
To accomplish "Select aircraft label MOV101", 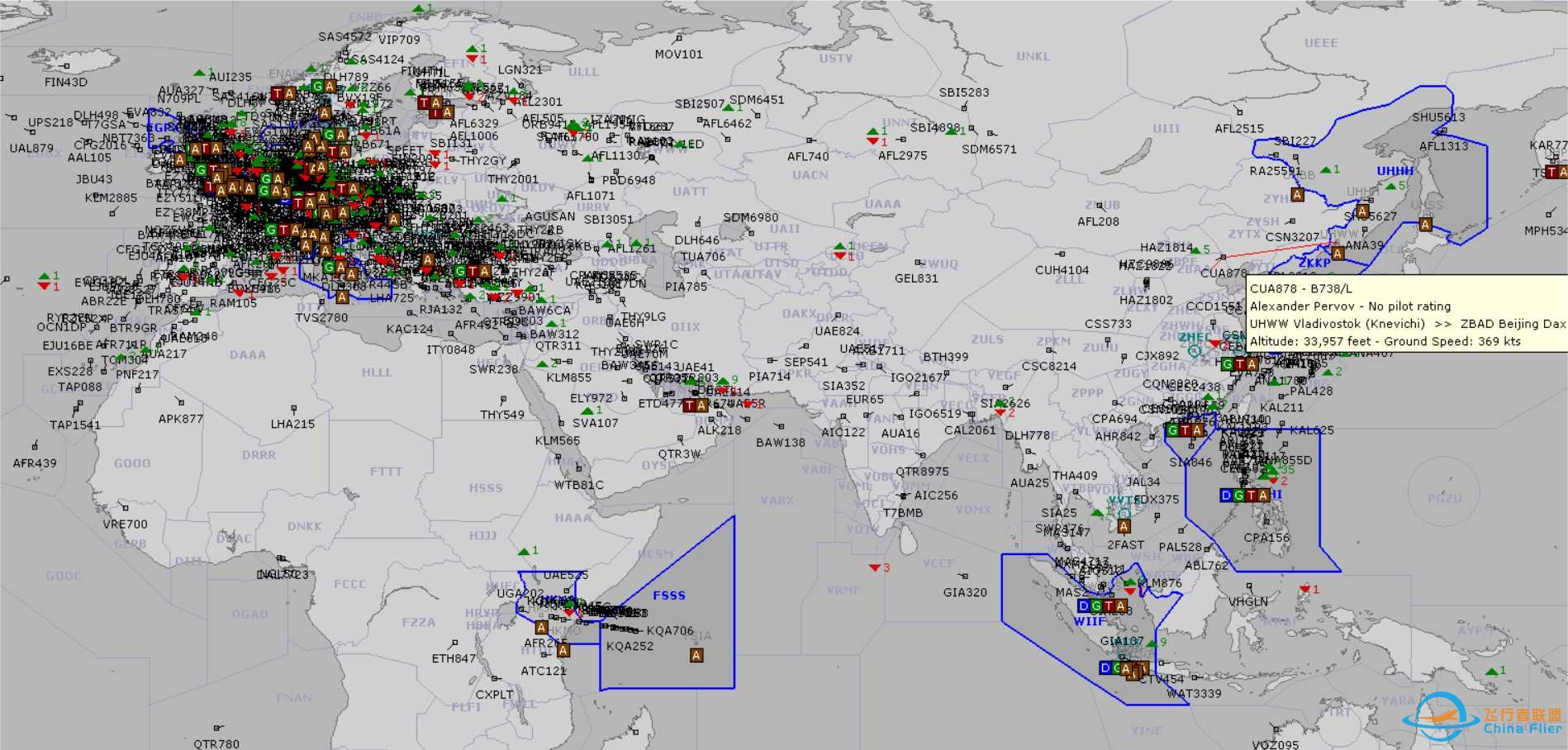I will click(x=678, y=55).
